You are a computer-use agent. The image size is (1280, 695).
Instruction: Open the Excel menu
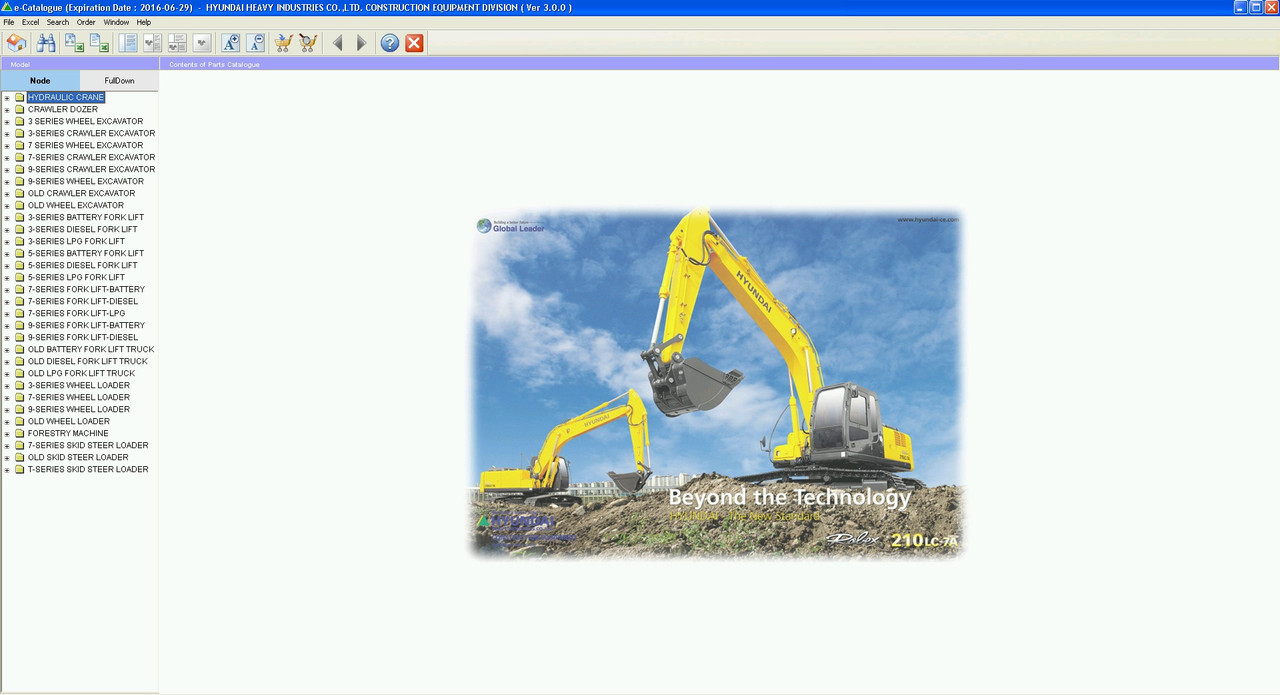(31, 22)
